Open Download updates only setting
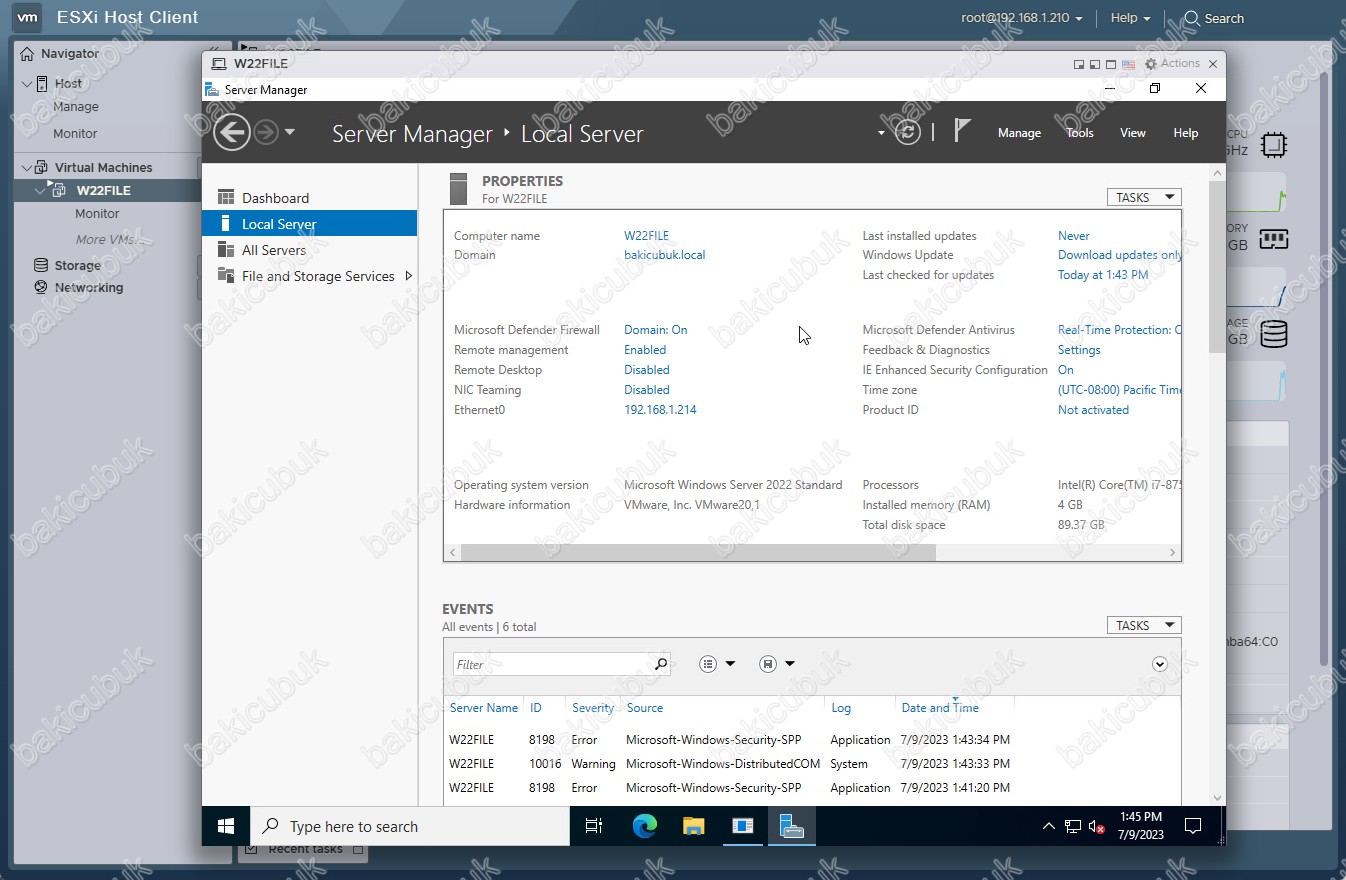 point(1119,255)
